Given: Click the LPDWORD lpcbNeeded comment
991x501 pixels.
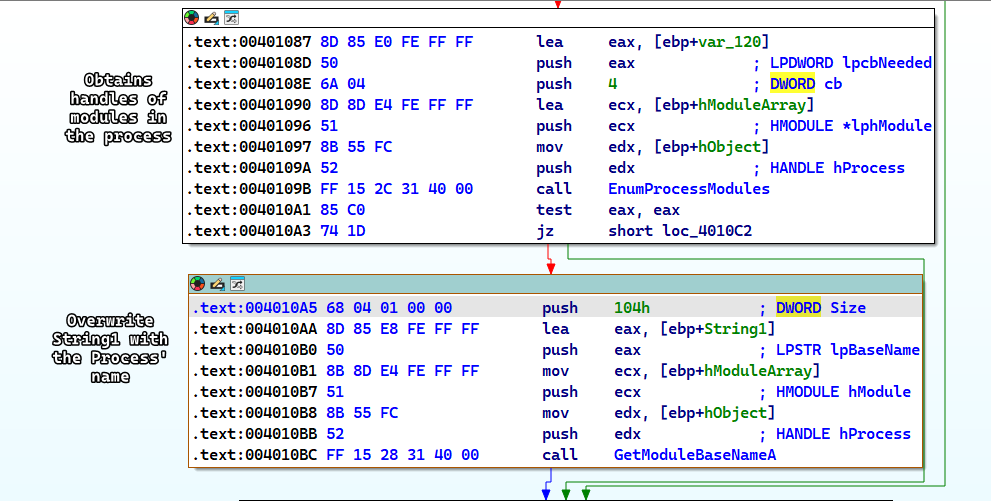Looking at the screenshot, I should click(x=850, y=63).
